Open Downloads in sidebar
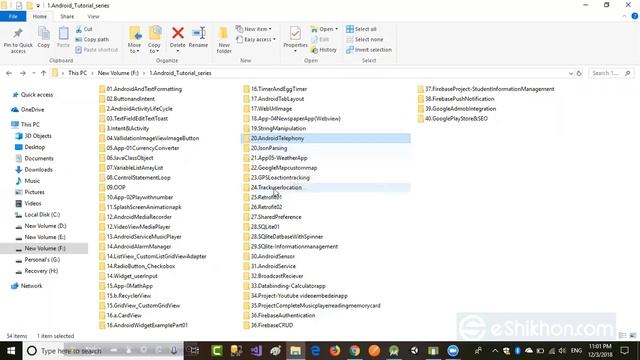 pyautogui.click(x=33, y=169)
